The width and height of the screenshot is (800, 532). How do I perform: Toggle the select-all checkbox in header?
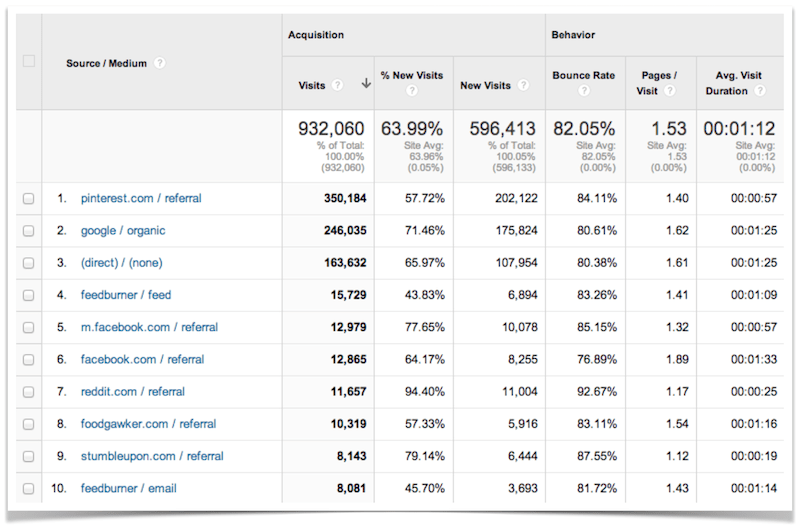click(28, 61)
